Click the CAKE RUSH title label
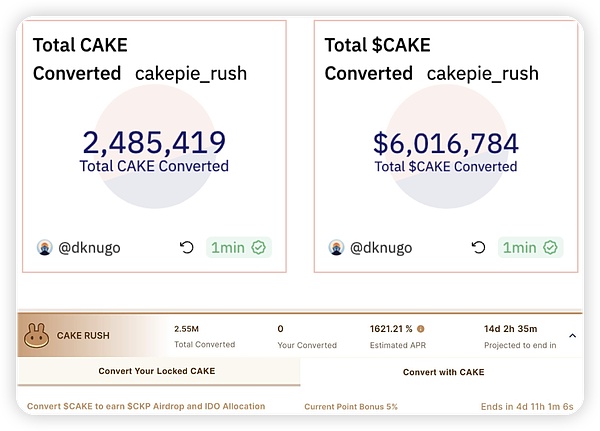The width and height of the screenshot is (600, 431). point(83,336)
